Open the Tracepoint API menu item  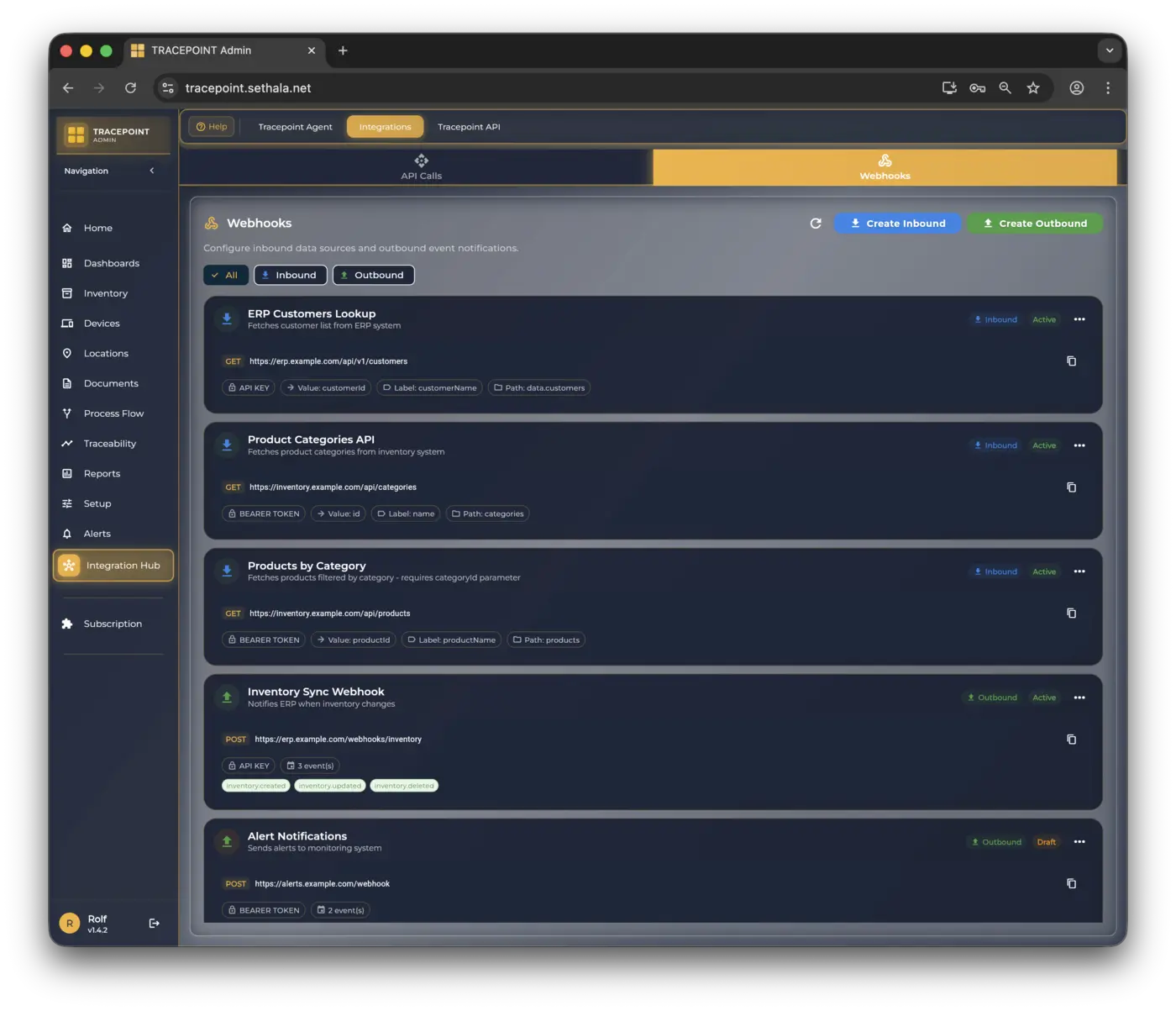click(x=468, y=126)
